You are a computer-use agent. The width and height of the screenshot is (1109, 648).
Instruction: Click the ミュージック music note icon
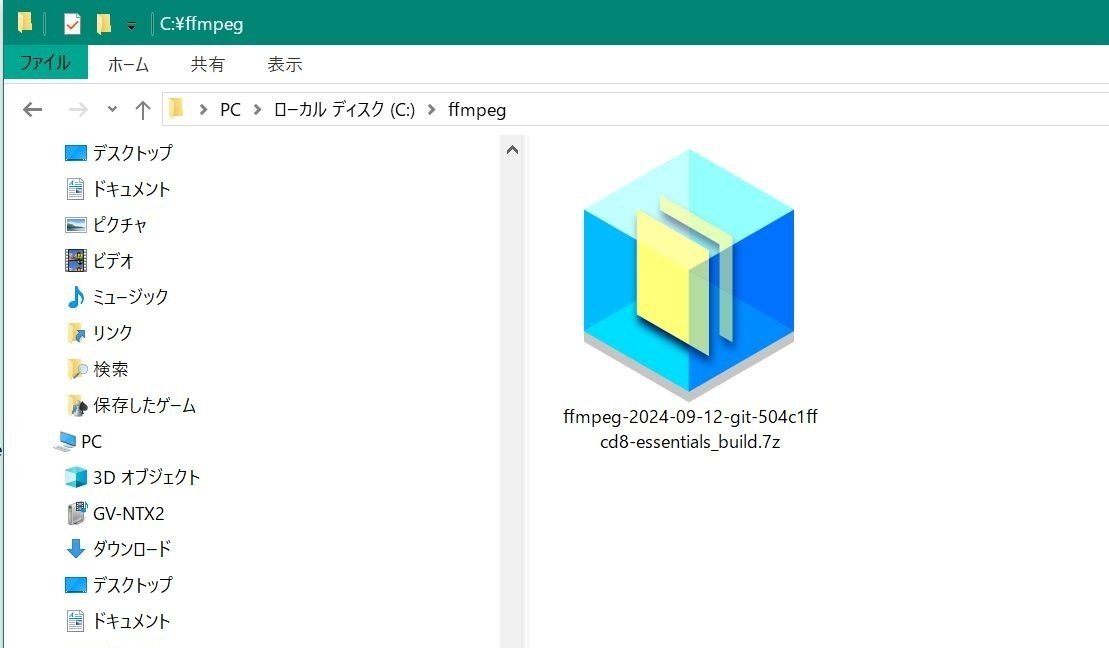[x=76, y=296]
